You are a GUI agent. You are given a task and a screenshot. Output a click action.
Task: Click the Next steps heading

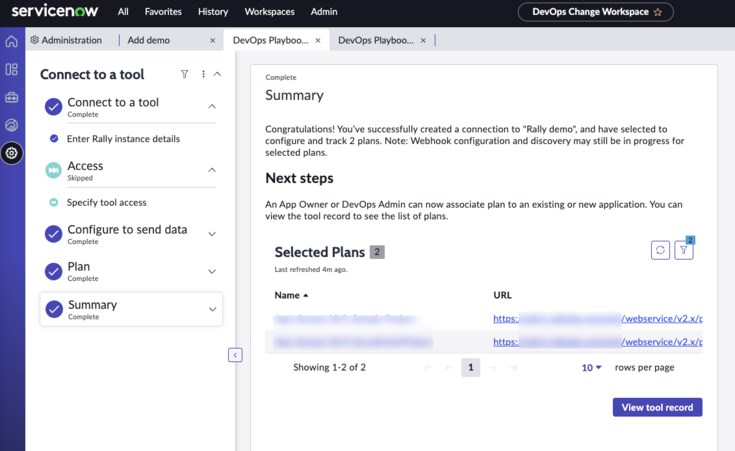coord(299,178)
